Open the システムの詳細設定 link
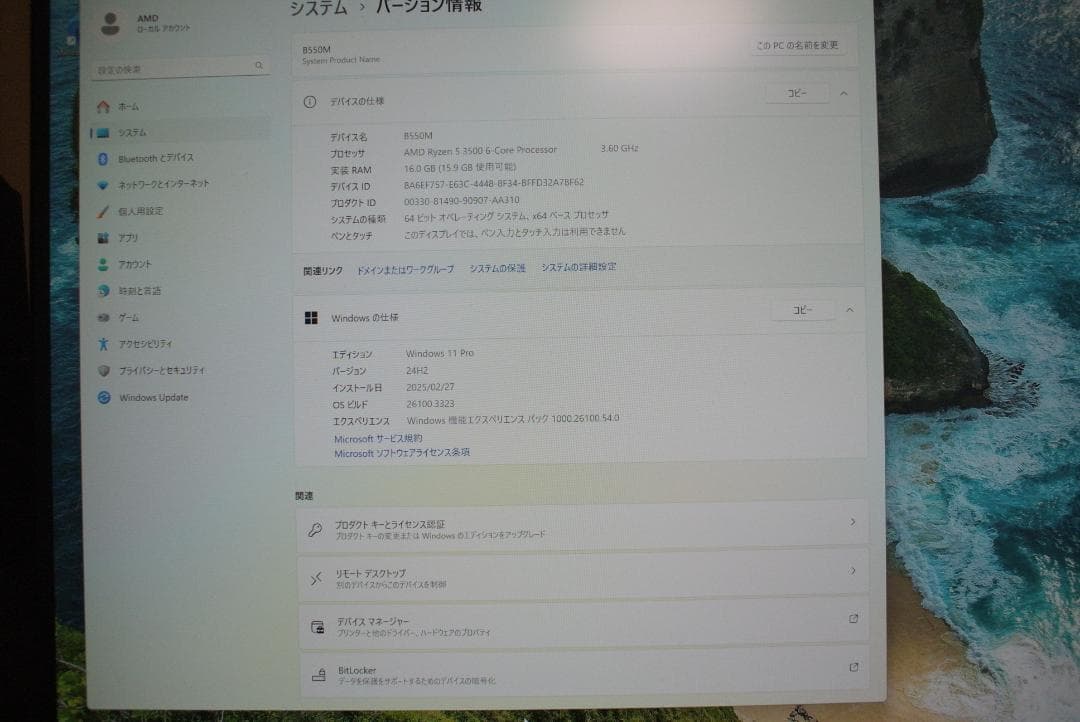 coord(577,267)
